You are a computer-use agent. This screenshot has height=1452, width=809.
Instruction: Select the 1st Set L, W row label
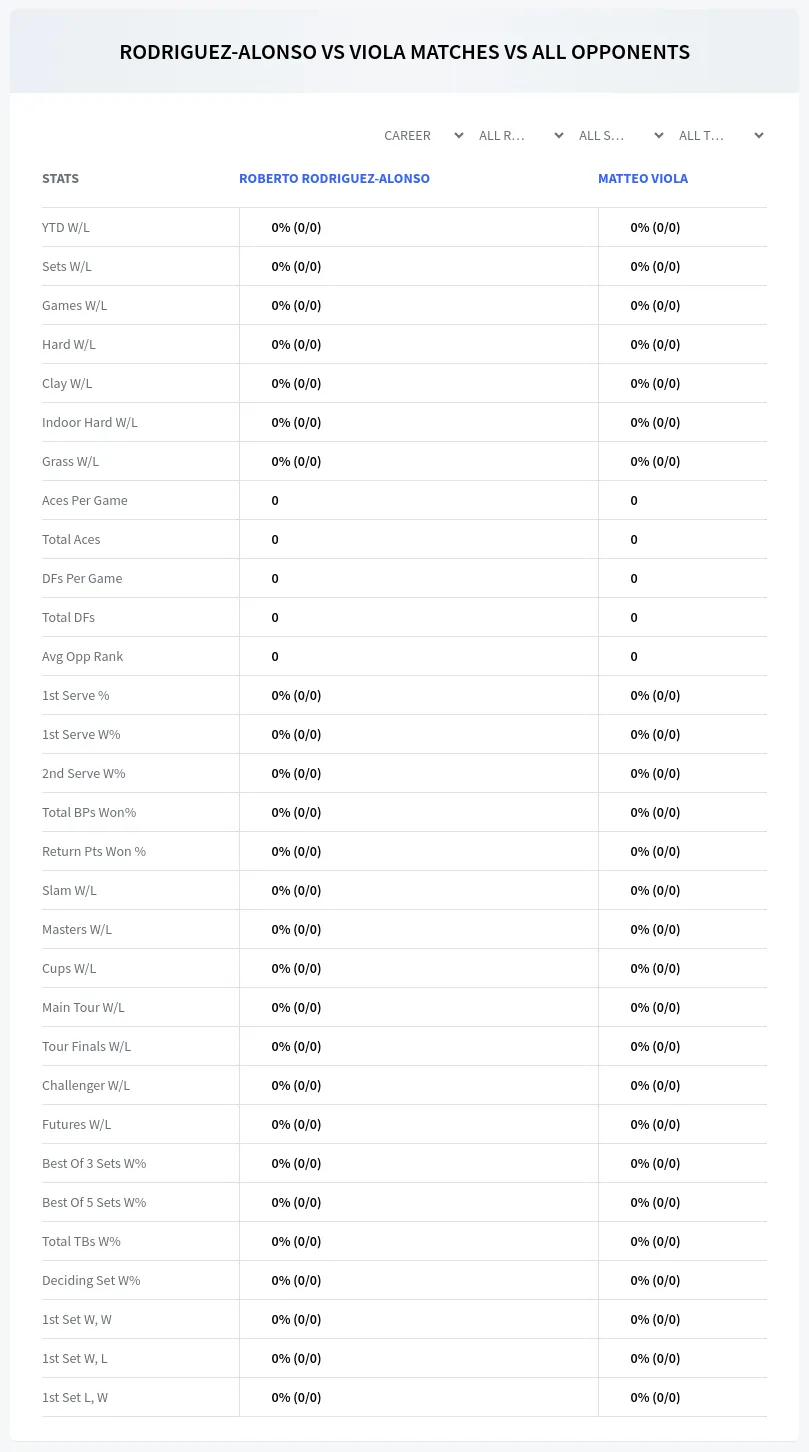(75, 1397)
